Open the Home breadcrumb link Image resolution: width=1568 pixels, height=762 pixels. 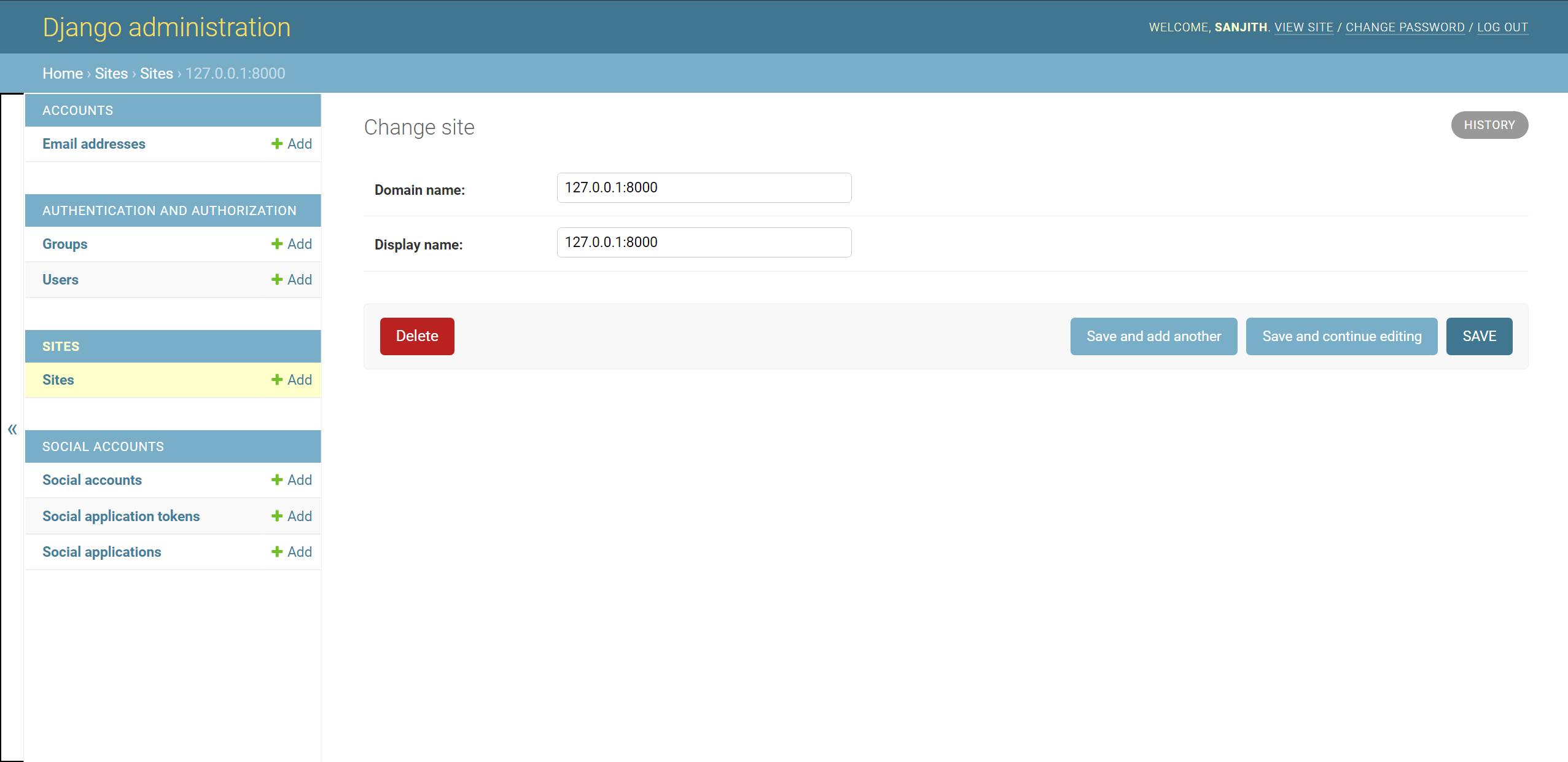[62, 73]
